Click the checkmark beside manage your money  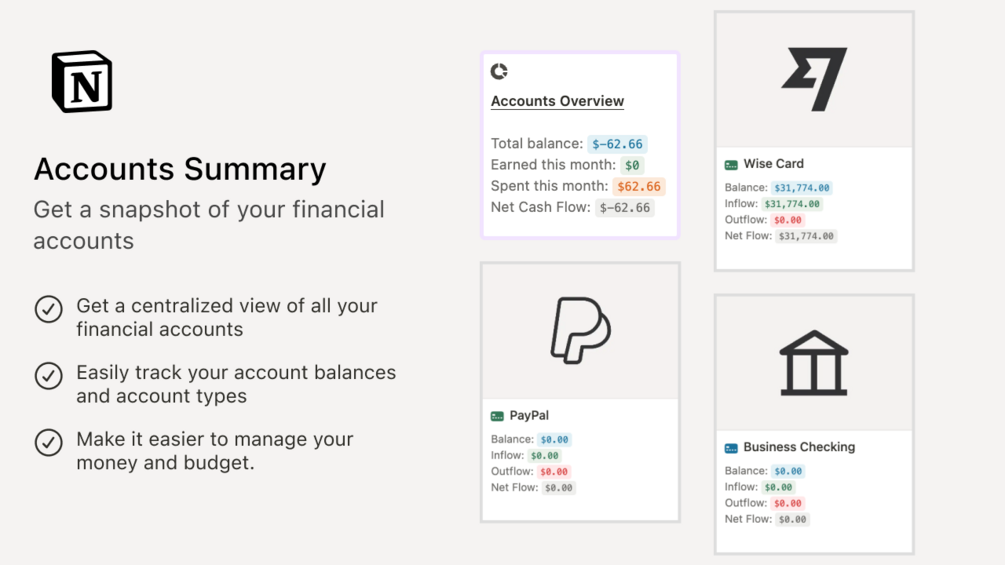coord(49,442)
